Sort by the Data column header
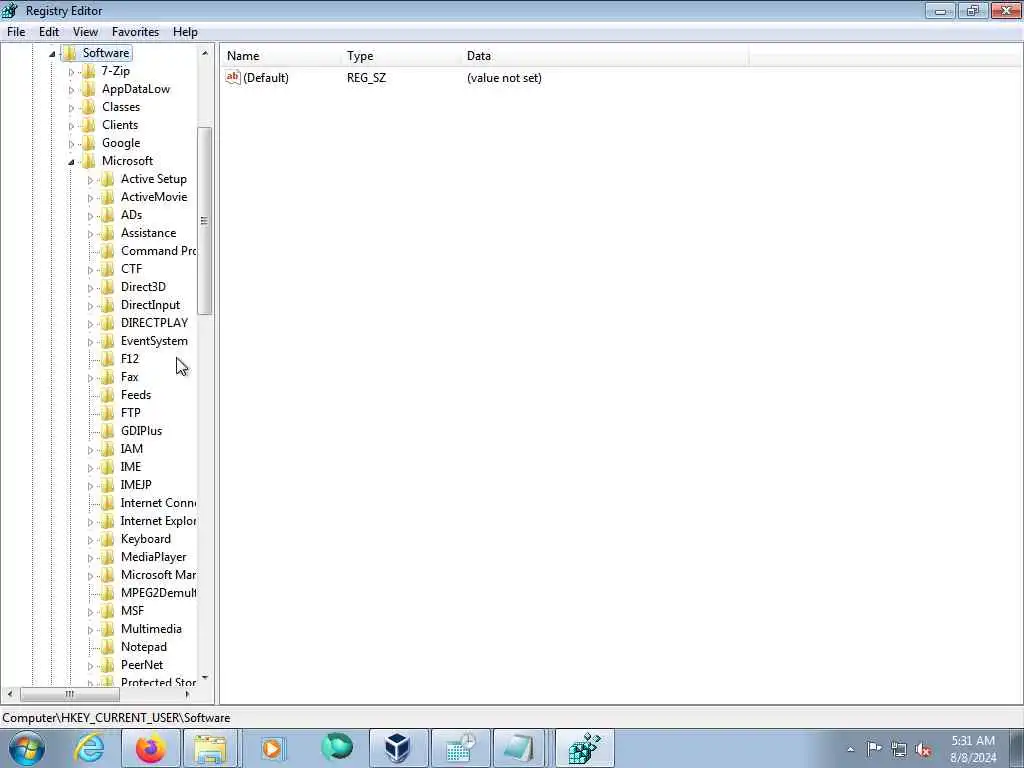This screenshot has height=768, width=1024. (605, 56)
